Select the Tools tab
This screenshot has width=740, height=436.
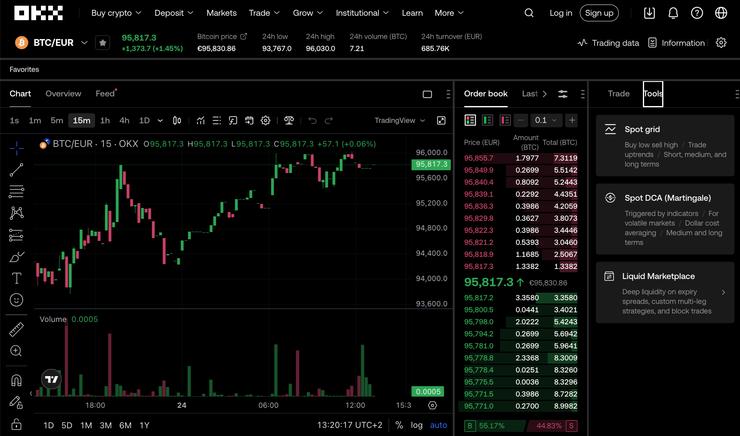[653, 93]
